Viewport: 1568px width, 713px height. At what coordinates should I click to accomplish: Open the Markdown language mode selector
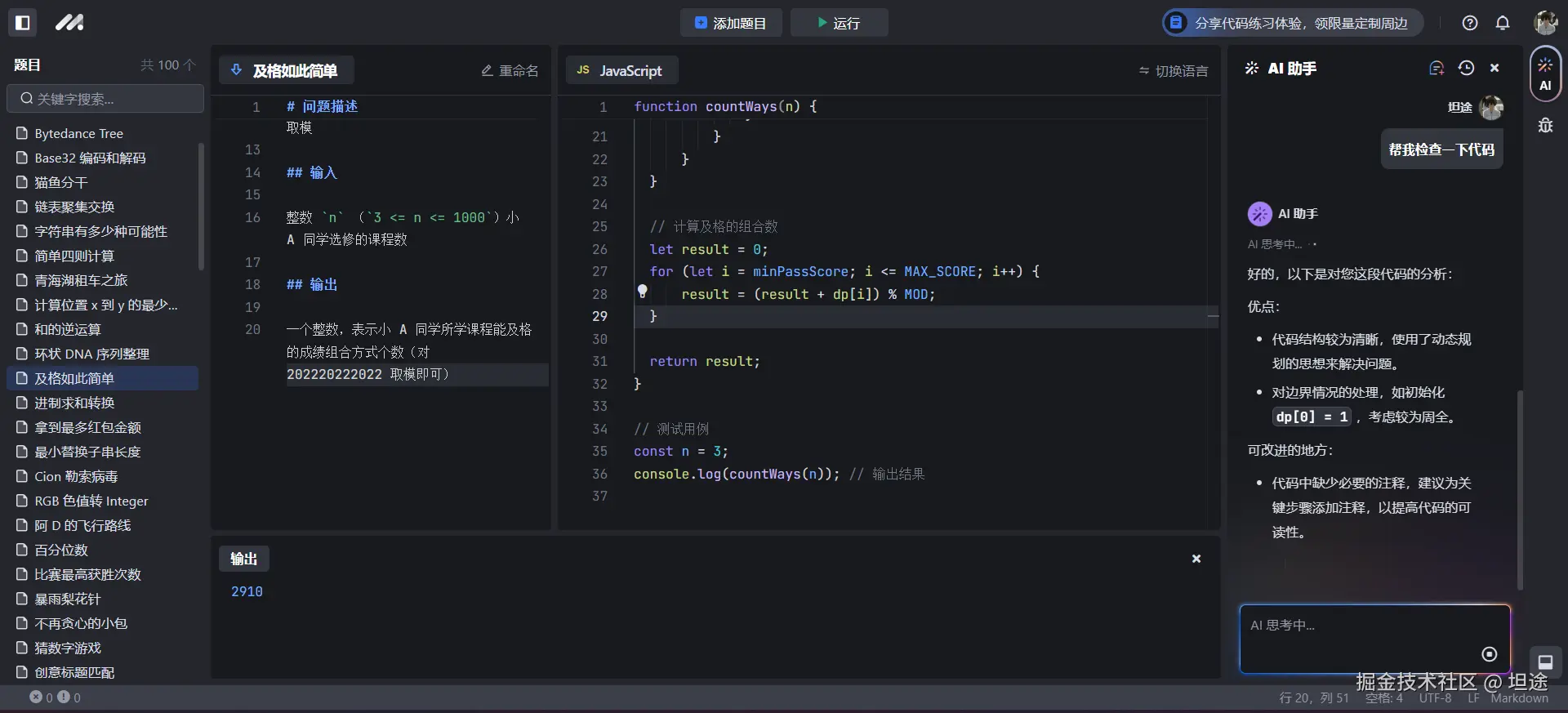coord(1519,698)
